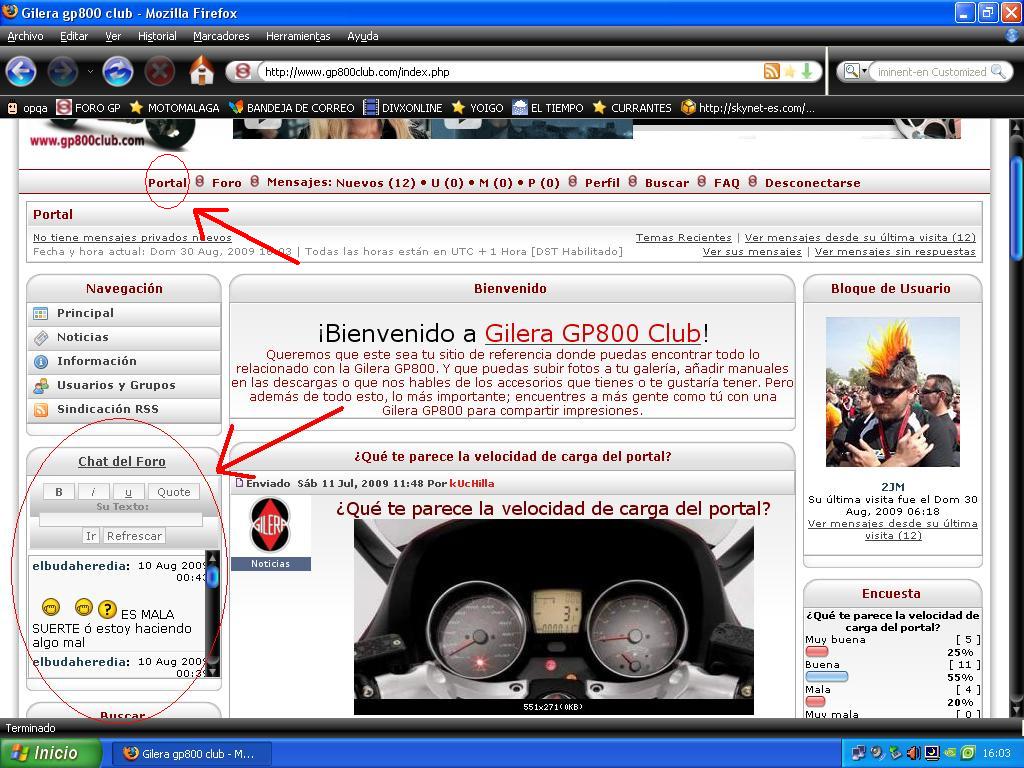Viewport: 1024px width, 768px height.
Task: Click Ver mensajes sin respuestas
Action: click(x=895, y=252)
